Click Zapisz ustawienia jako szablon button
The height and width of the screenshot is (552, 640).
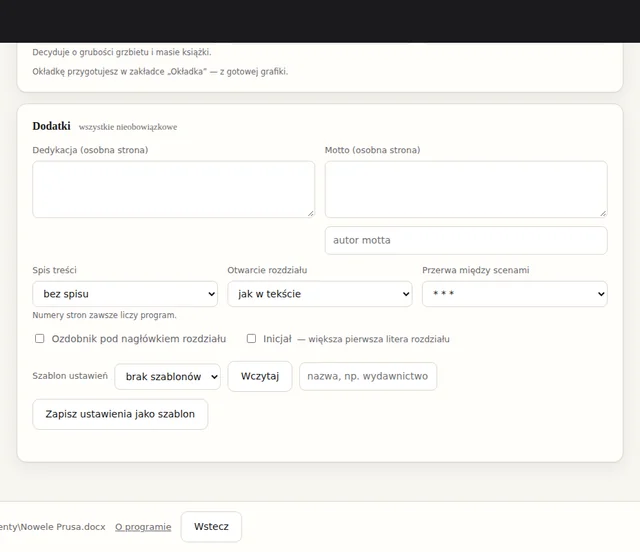pyautogui.click(x=120, y=414)
